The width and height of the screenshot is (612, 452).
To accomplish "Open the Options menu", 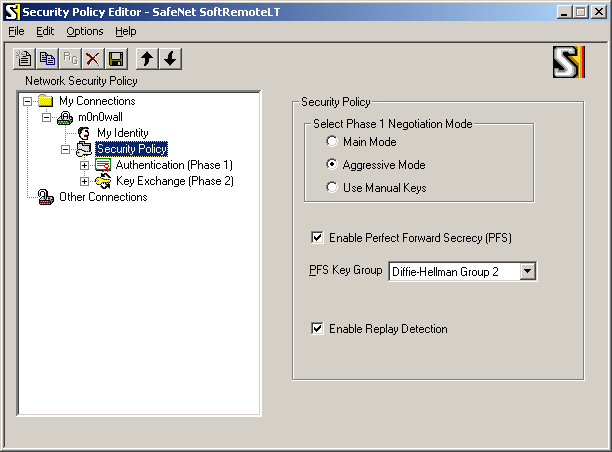I will point(85,31).
